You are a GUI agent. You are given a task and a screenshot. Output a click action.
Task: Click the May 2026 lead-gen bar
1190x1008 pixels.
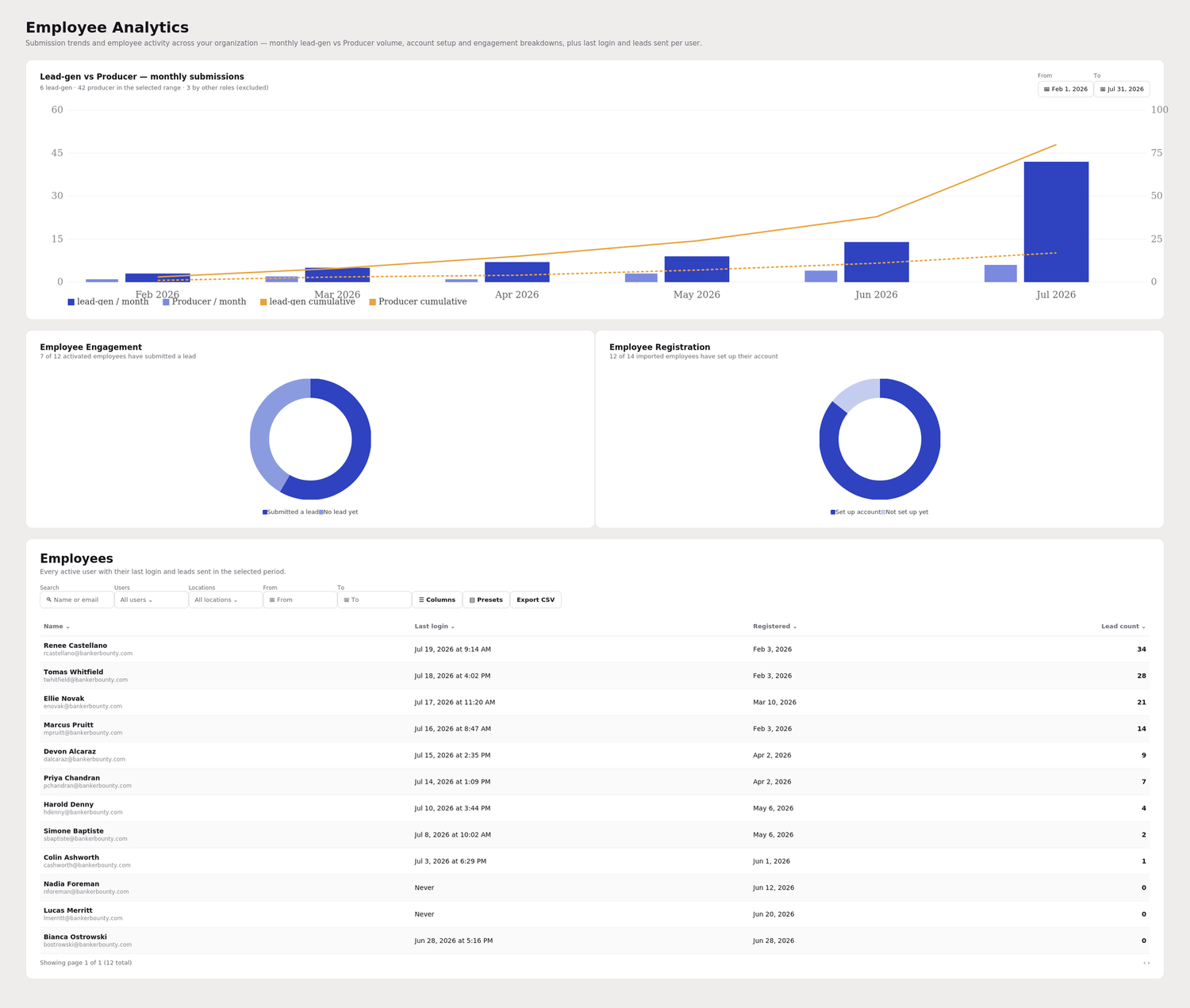point(697,269)
